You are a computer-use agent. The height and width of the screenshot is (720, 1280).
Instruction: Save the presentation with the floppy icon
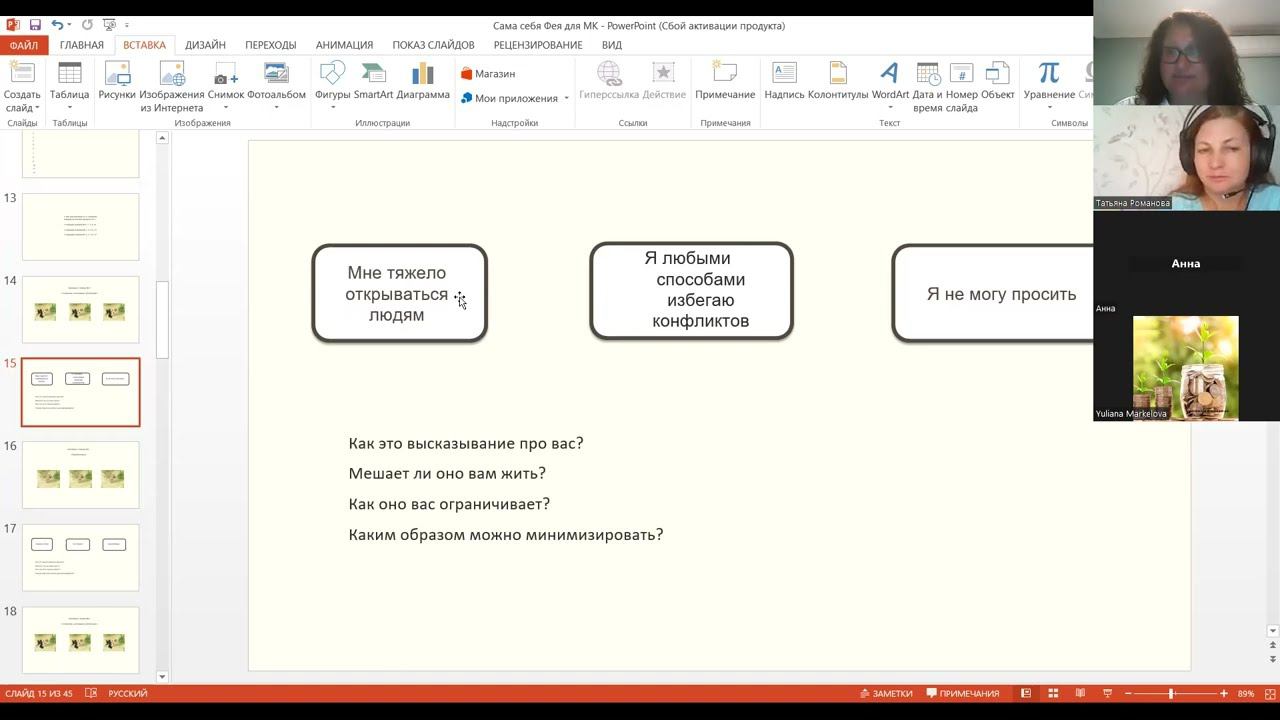(35, 25)
